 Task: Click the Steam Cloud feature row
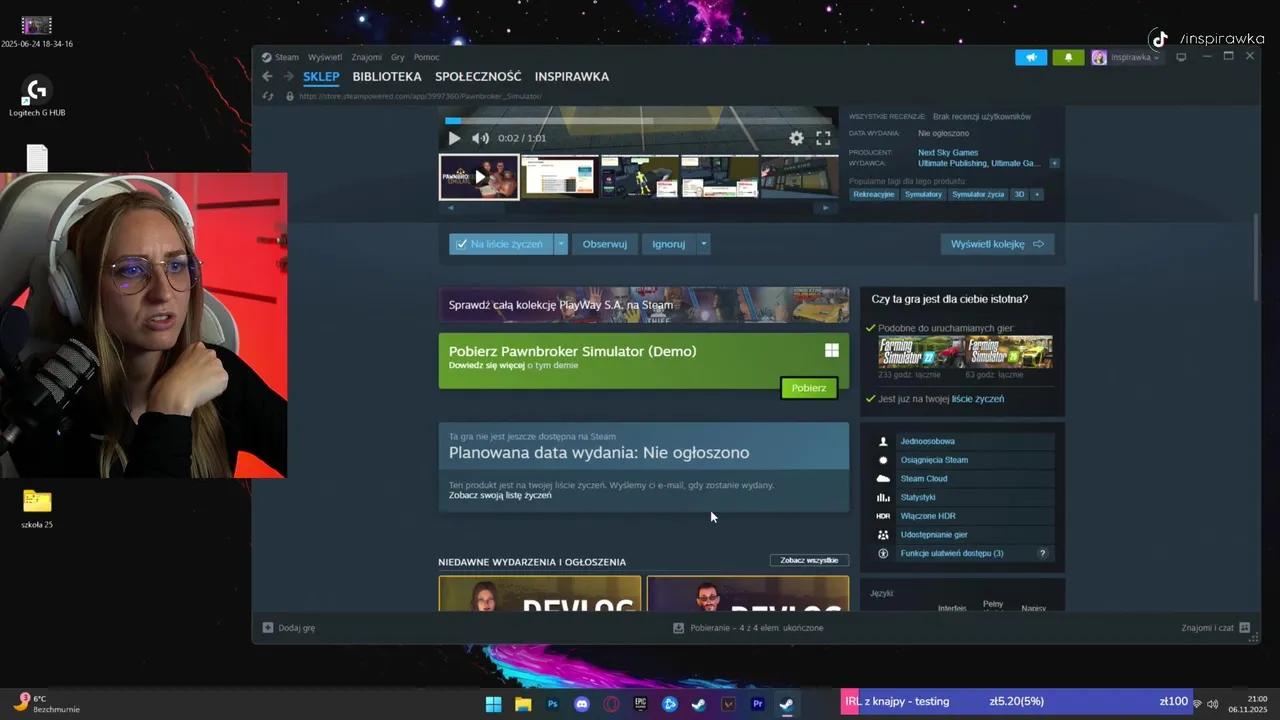pyautogui.click(x=963, y=479)
